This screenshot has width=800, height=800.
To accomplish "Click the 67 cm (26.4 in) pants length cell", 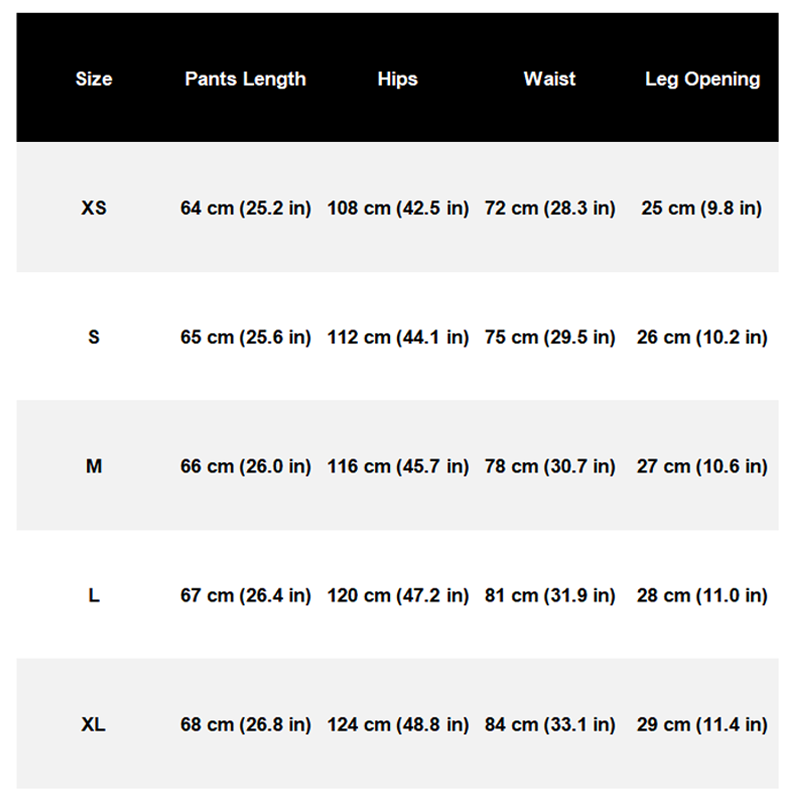I will pyautogui.click(x=246, y=595).
